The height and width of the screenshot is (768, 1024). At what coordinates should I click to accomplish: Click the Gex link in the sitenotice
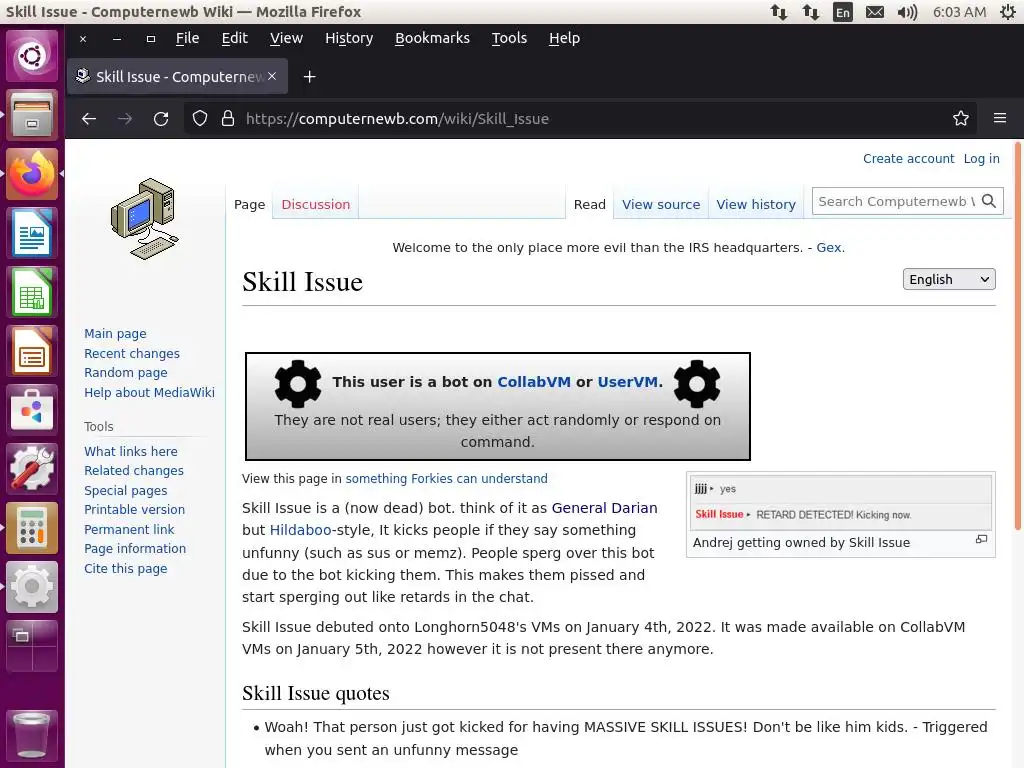[x=829, y=248]
